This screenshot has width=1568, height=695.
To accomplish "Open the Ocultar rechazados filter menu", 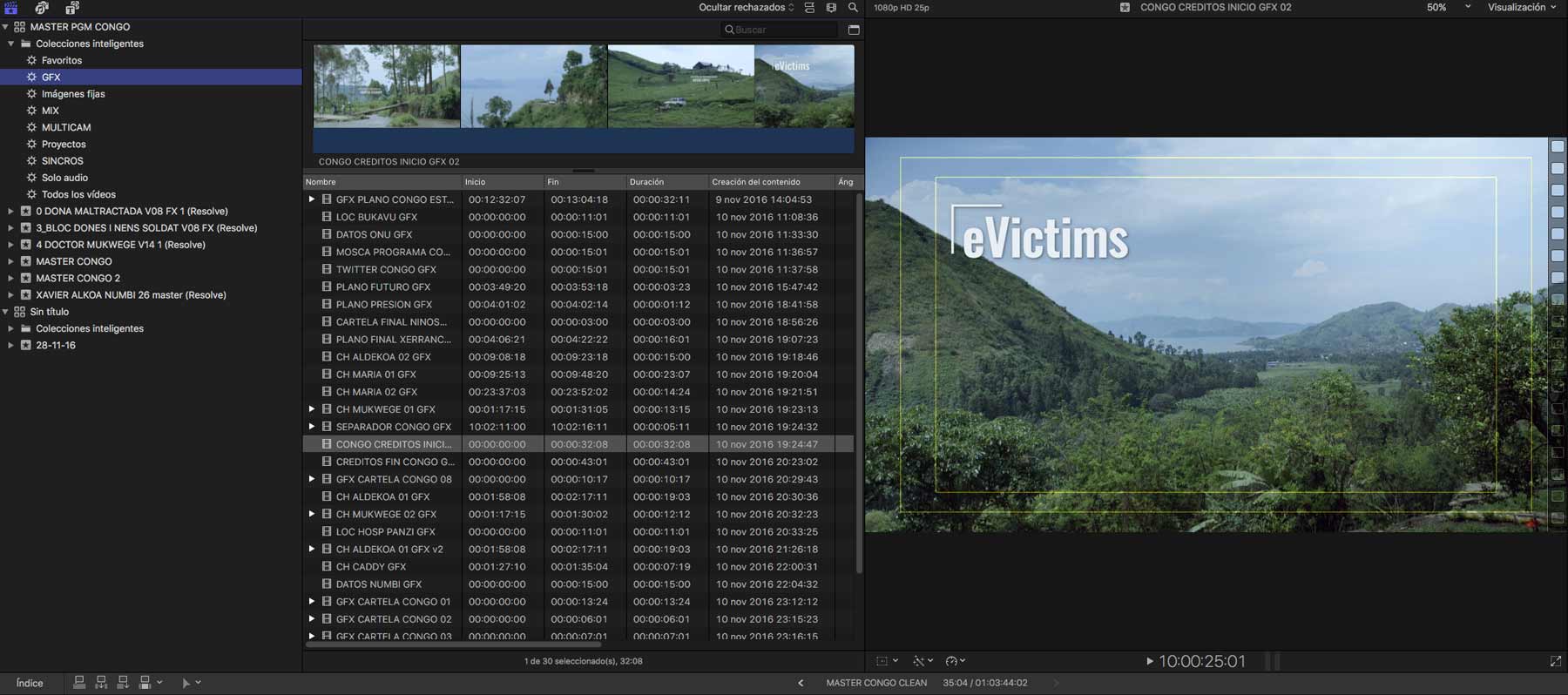I will point(747,8).
